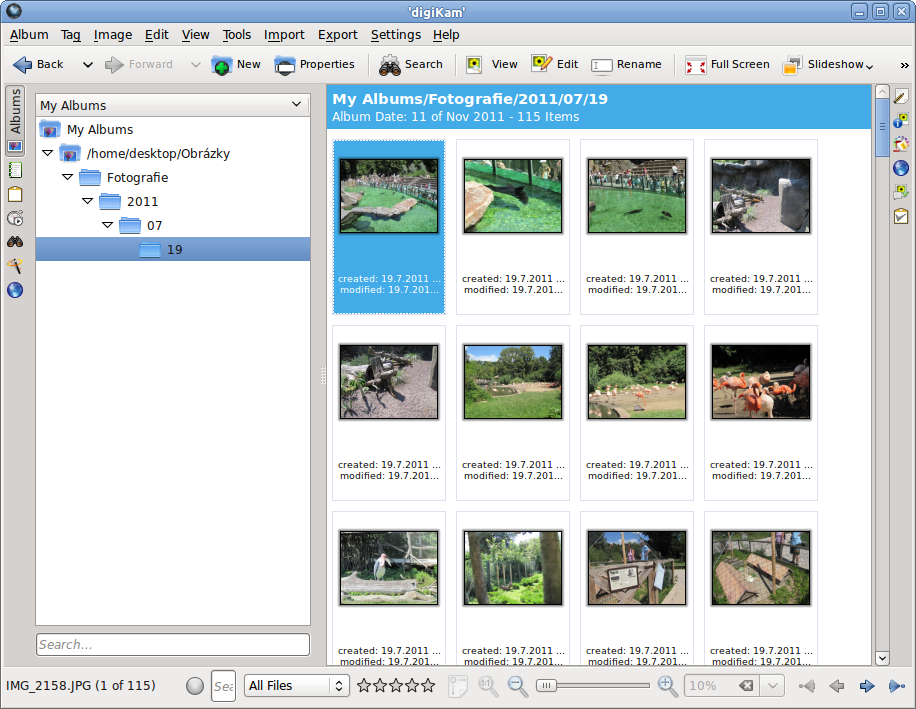
Task: Open the Help menu
Action: click(x=446, y=35)
